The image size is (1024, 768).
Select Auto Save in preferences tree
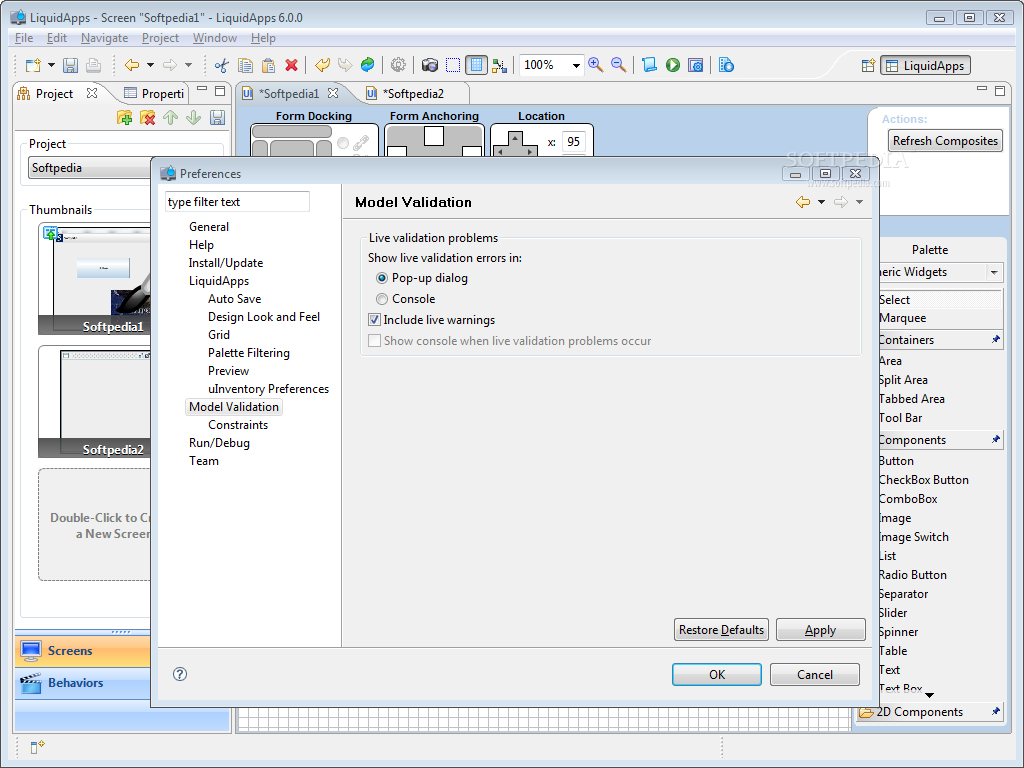tap(234, 299)
